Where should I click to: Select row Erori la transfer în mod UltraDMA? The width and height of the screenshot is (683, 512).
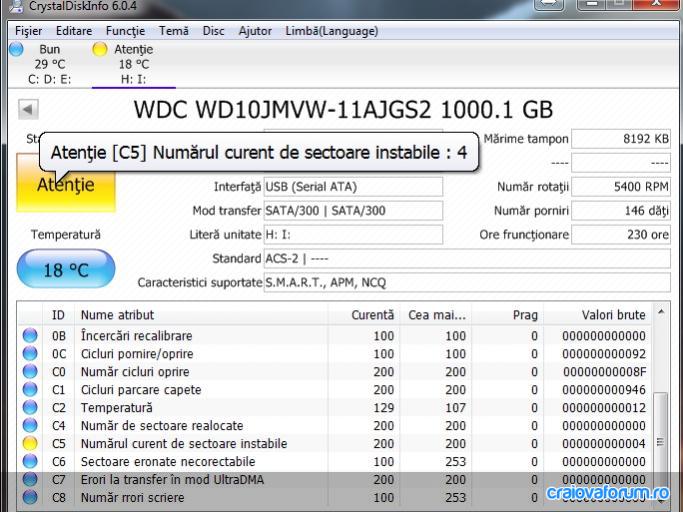335,479
